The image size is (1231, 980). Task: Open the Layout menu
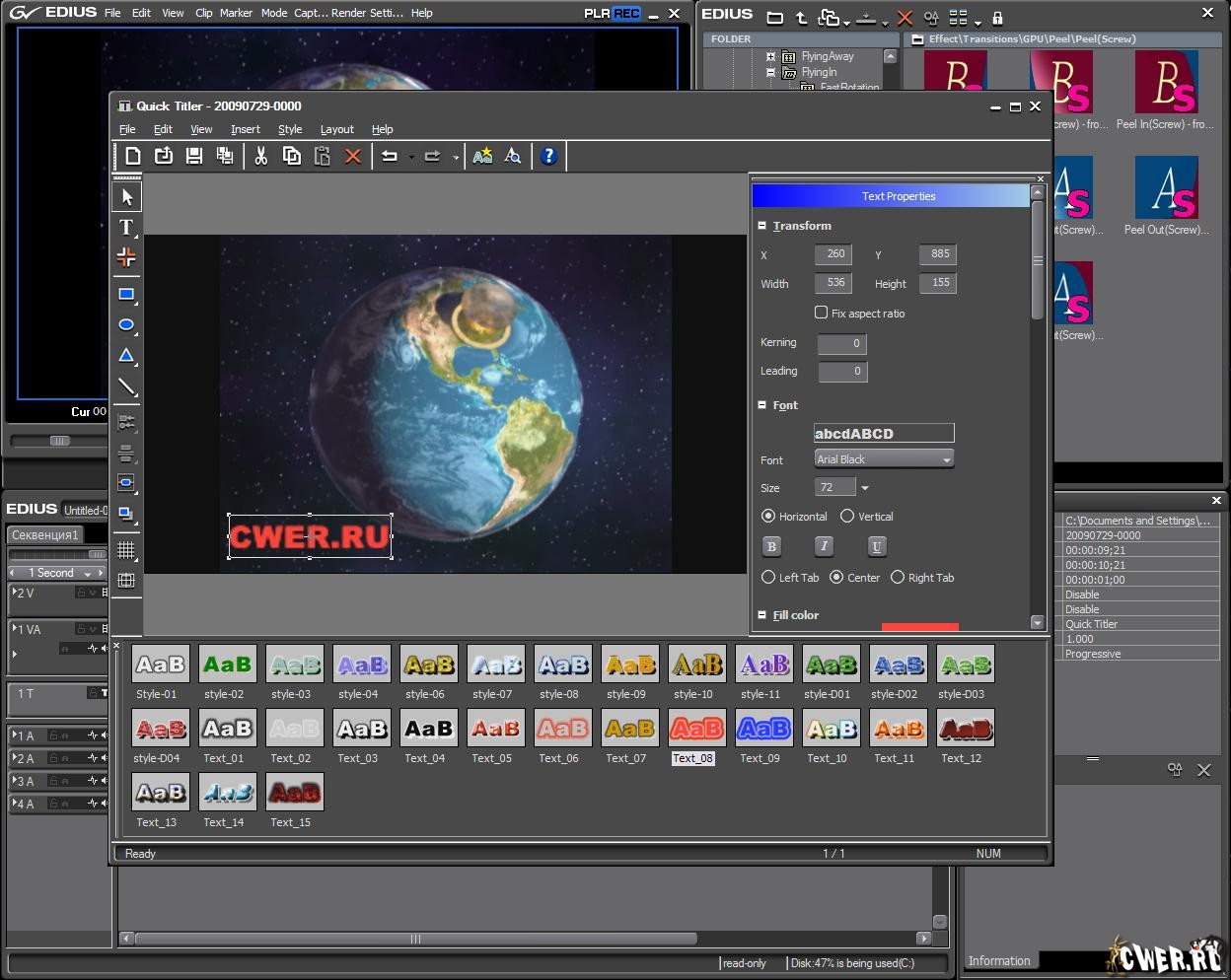click(x=336, y=129)
